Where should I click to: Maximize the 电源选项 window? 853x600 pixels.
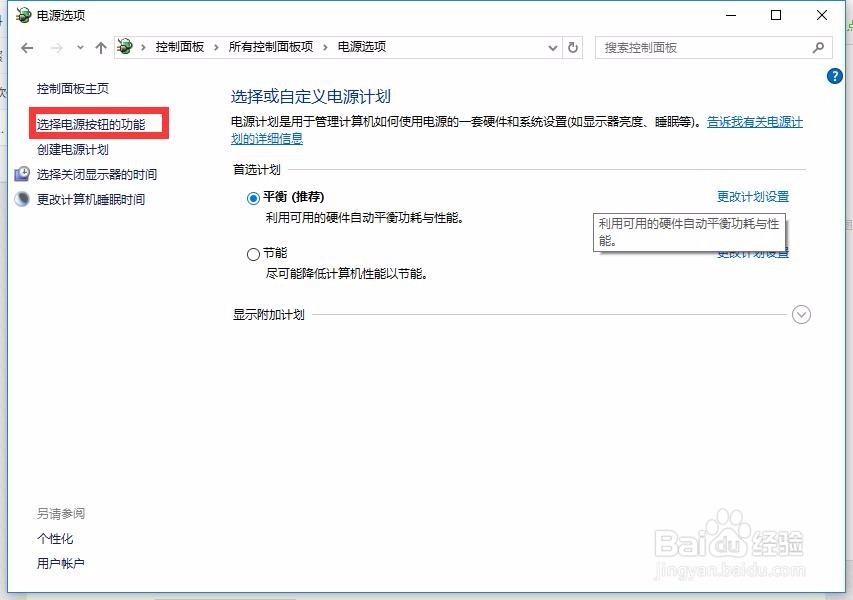point(776,15)
